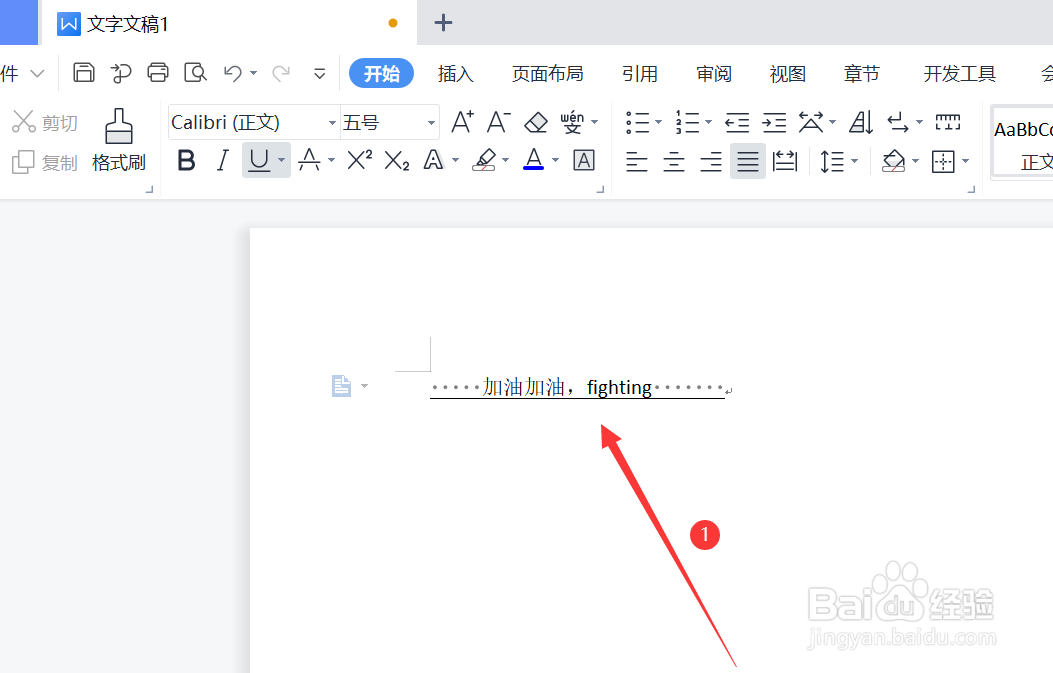Click the line spacing icon
This screenshot has width=1053, height=673.
(x=832, y=161)
